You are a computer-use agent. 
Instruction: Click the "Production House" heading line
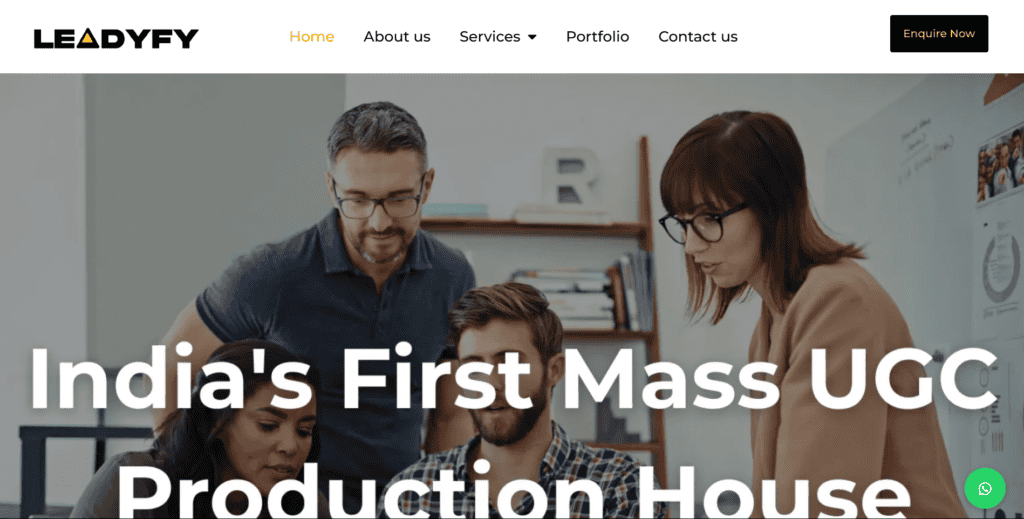(x=513, y=491)
